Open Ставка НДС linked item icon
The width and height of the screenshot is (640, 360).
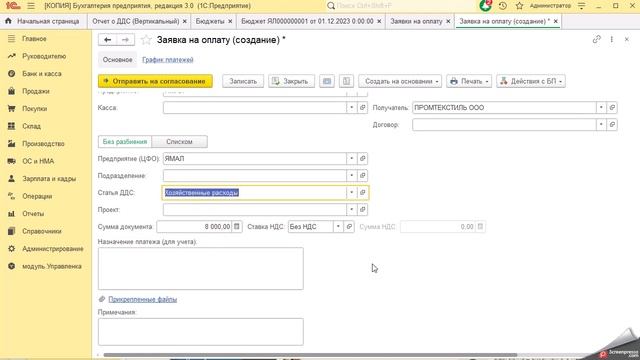349,227
